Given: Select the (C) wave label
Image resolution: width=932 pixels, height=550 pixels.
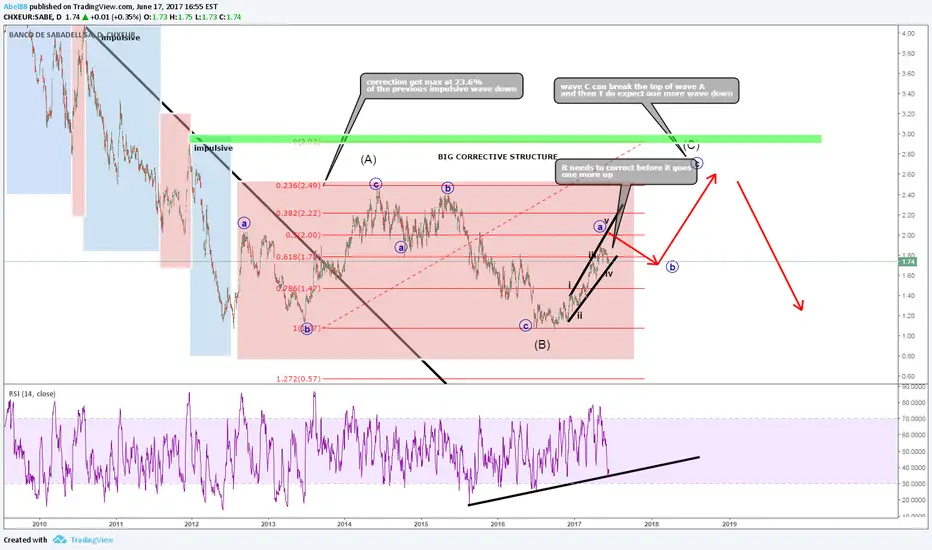Looking at the screenshot, I should point(691,145).
